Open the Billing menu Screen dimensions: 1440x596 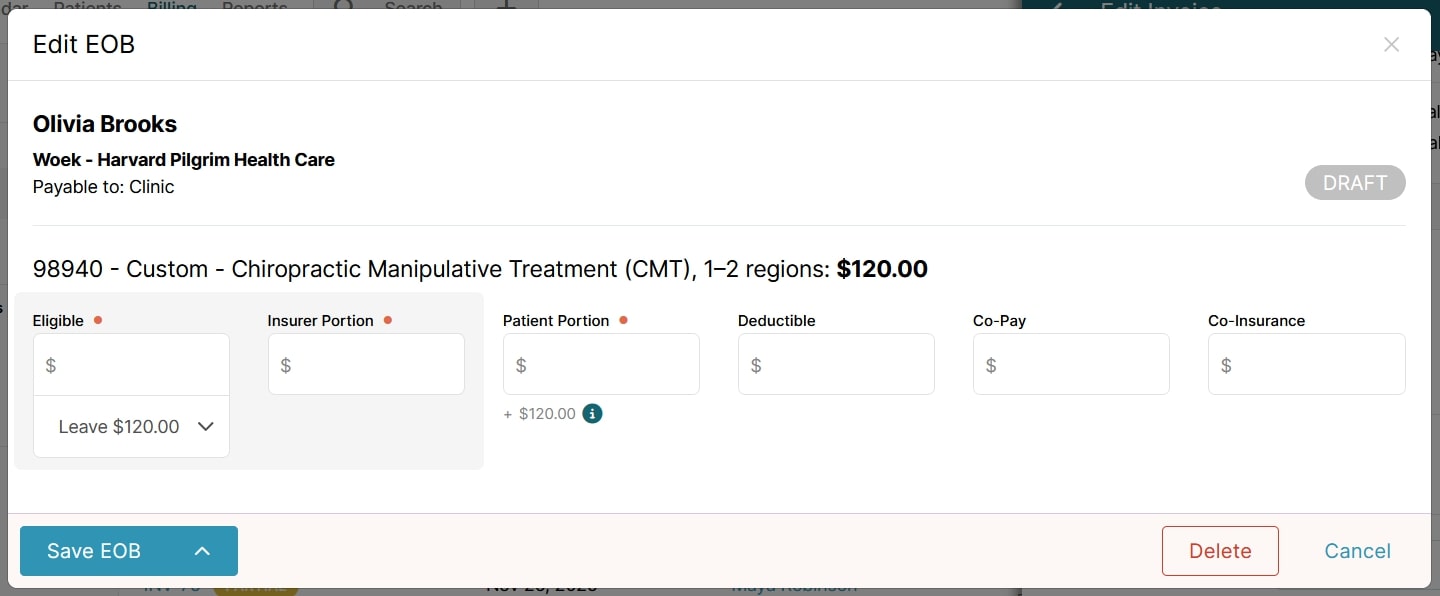pos(171,7)
